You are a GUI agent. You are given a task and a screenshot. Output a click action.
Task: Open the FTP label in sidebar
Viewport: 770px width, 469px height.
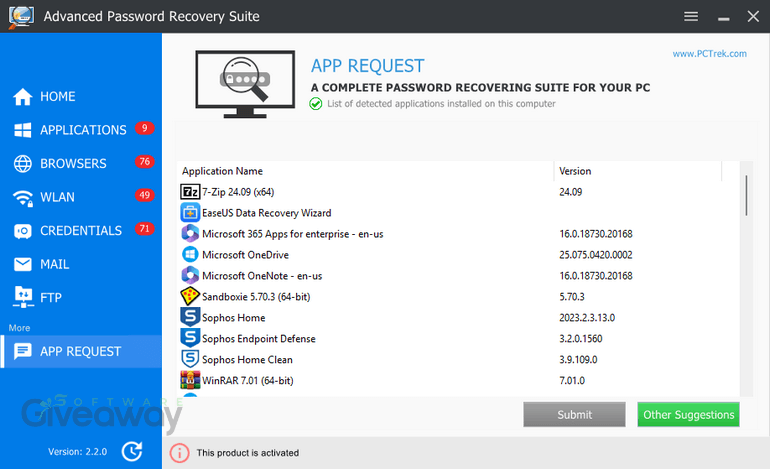(51, 298)
